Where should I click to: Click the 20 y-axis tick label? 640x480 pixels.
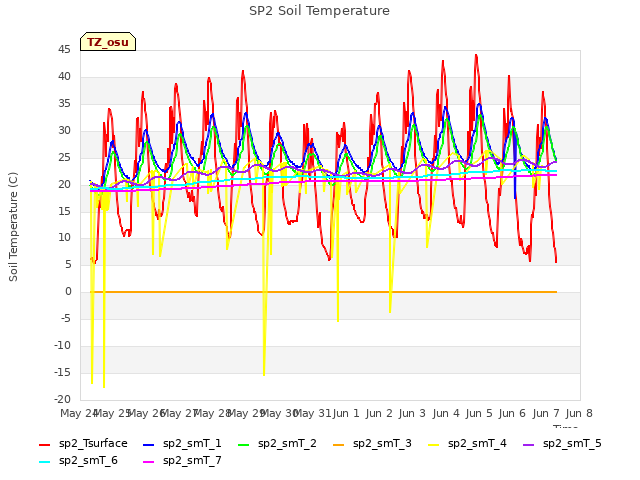tap(64, 184)
